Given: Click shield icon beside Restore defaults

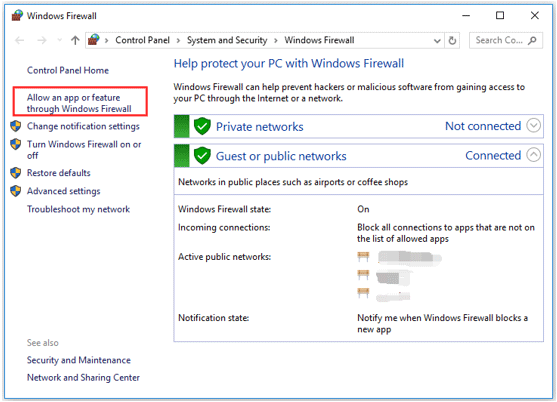Looking at the screenshot, I should [16, 173].
